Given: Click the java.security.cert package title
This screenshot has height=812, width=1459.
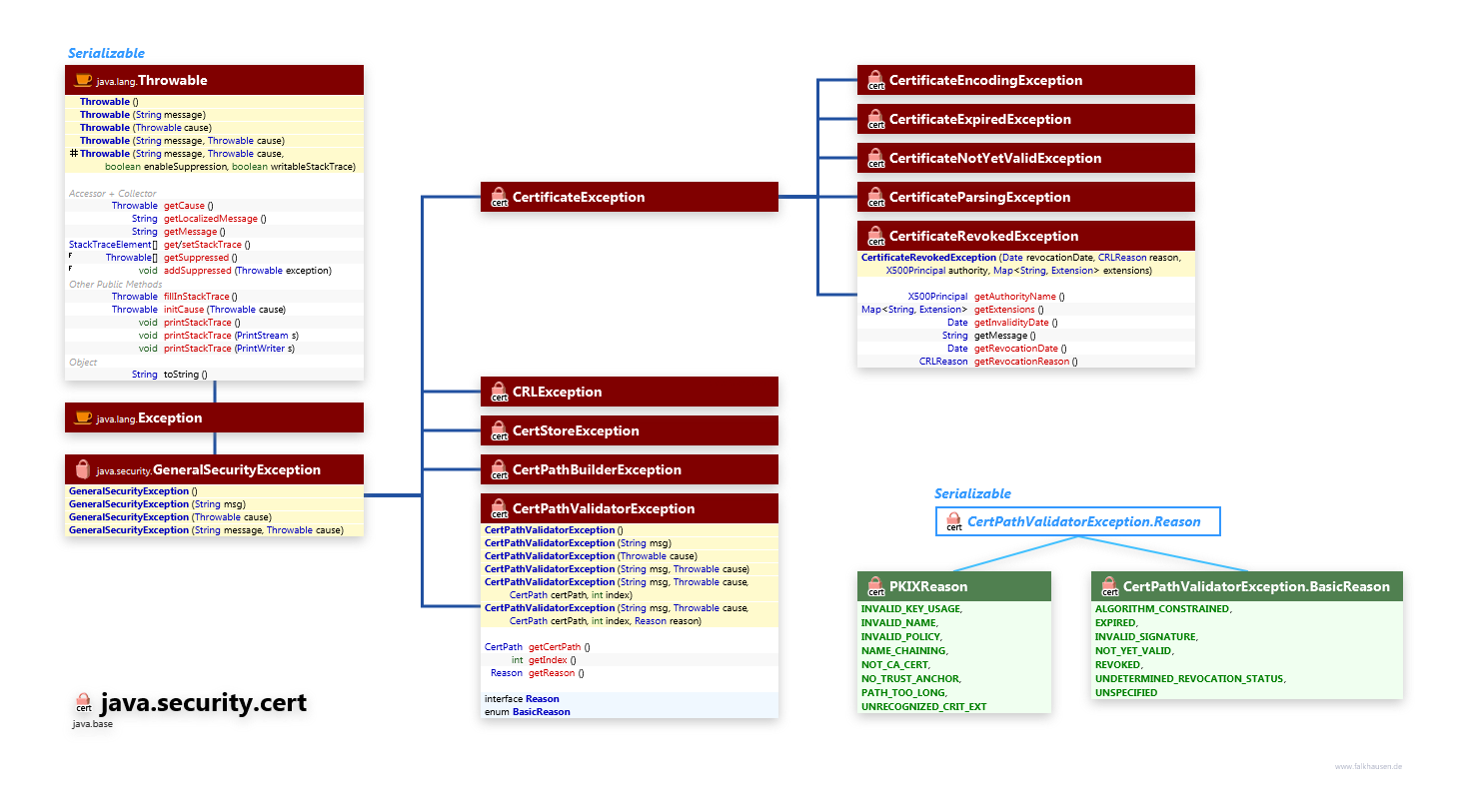Looking at the screenshot, I should point(204,703).
